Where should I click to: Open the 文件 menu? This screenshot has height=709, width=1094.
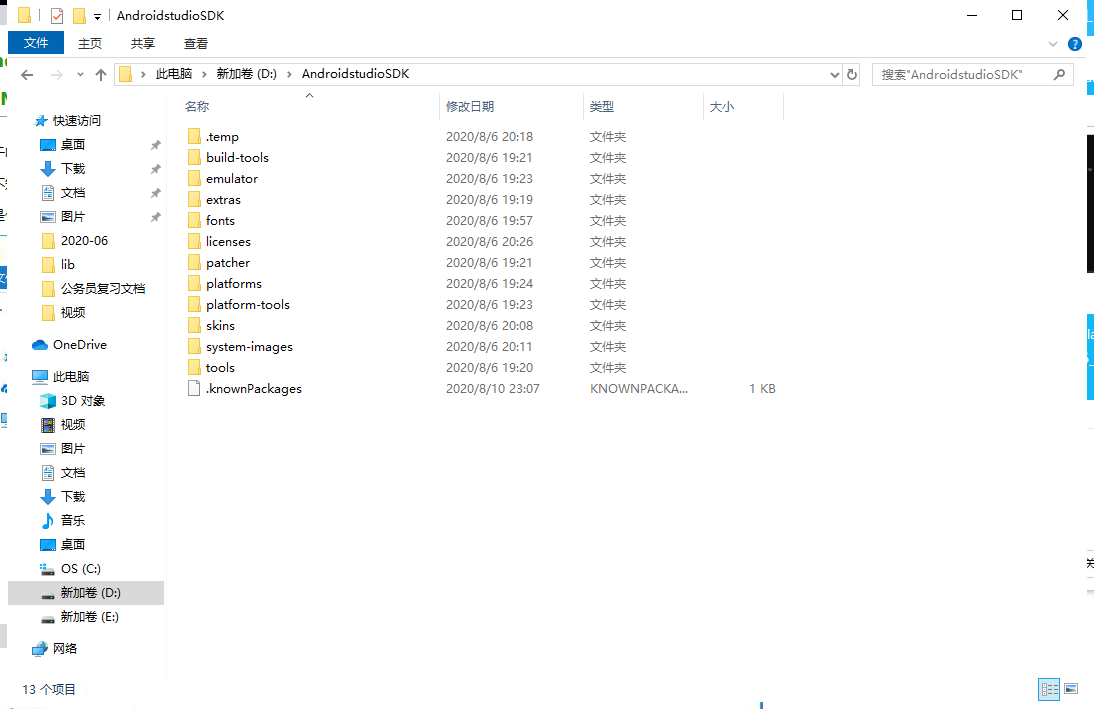36,43
